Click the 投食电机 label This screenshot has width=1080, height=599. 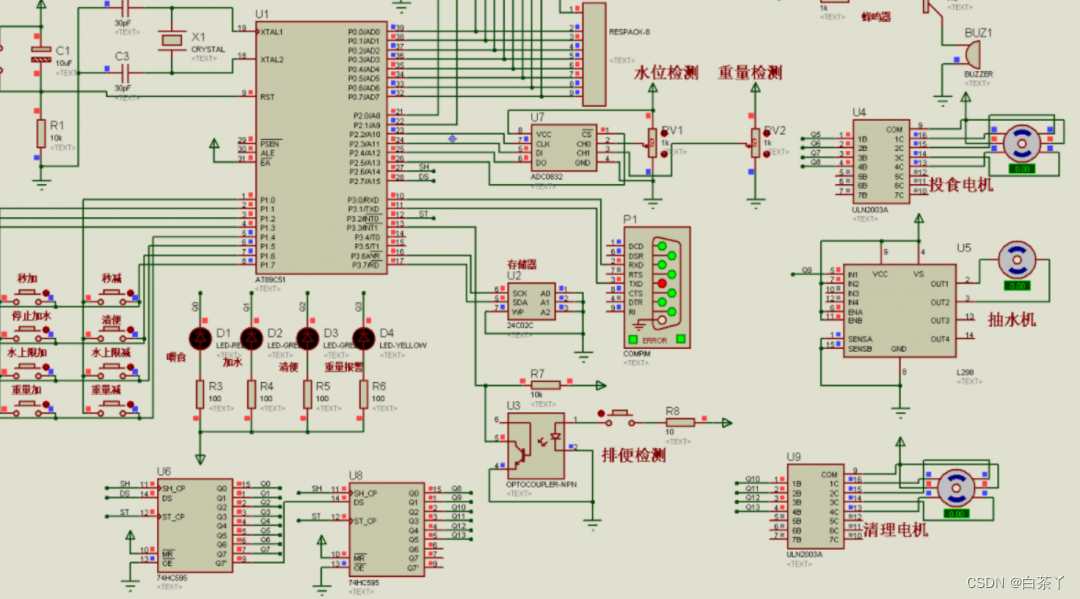tap(962, 185)
